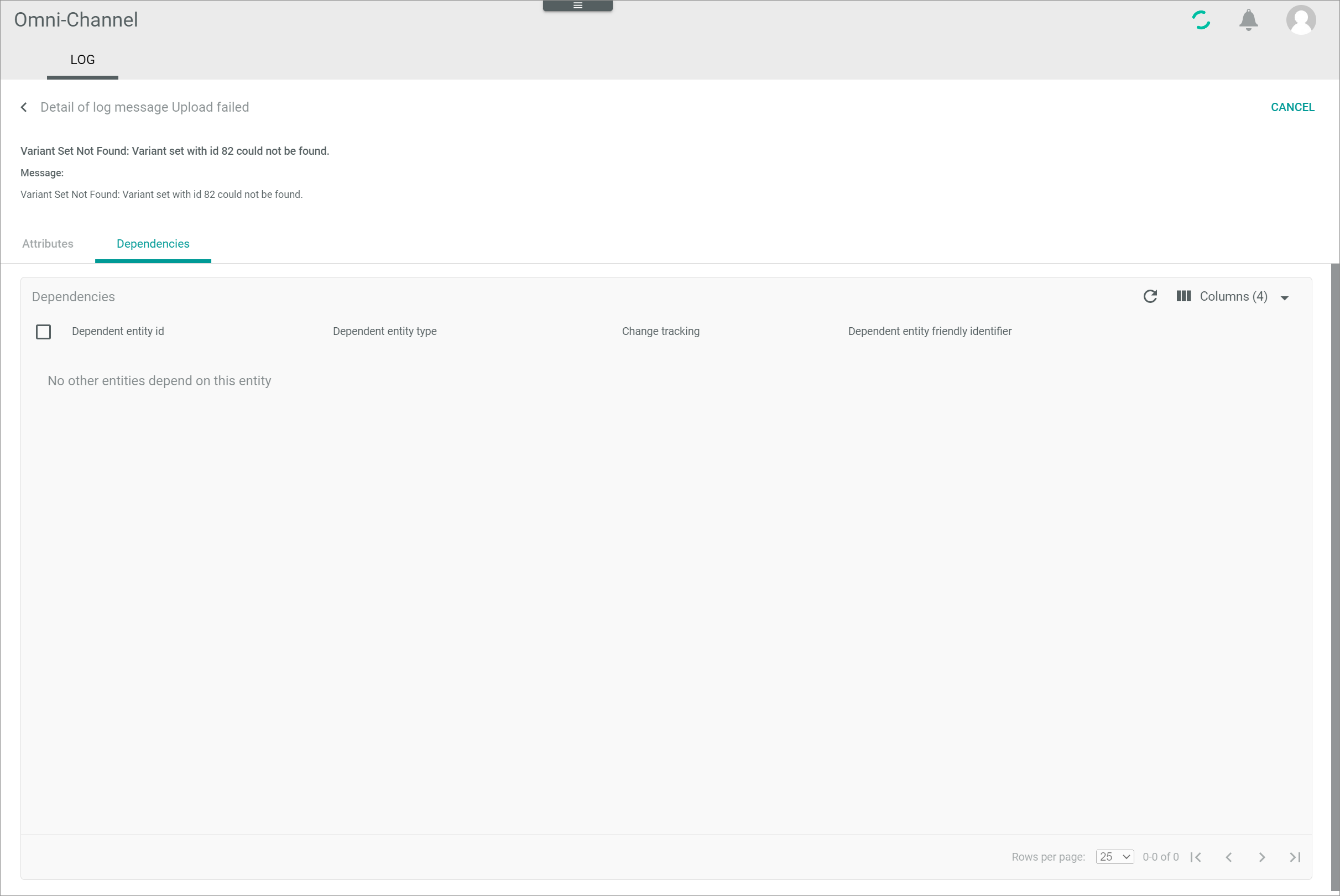
Task: Click the 'Rows per page:' label
Action: tap(1049, 857)
